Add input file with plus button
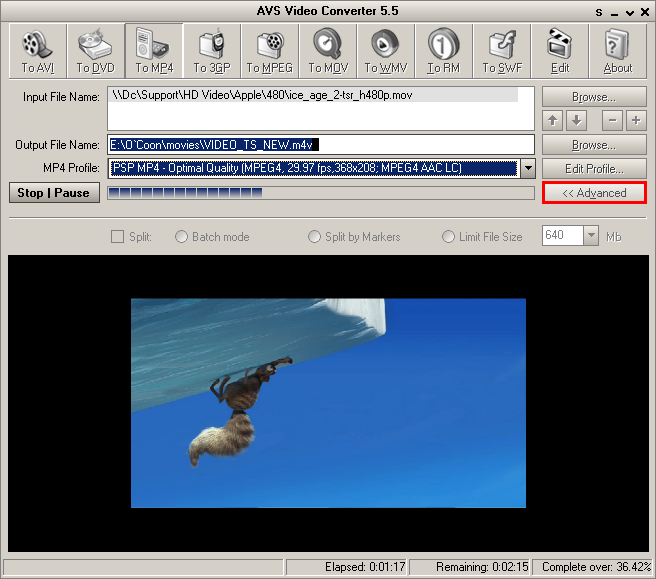The height and width of the screenshot is (579, 656). pyautogui.click(x=636, y=120)
